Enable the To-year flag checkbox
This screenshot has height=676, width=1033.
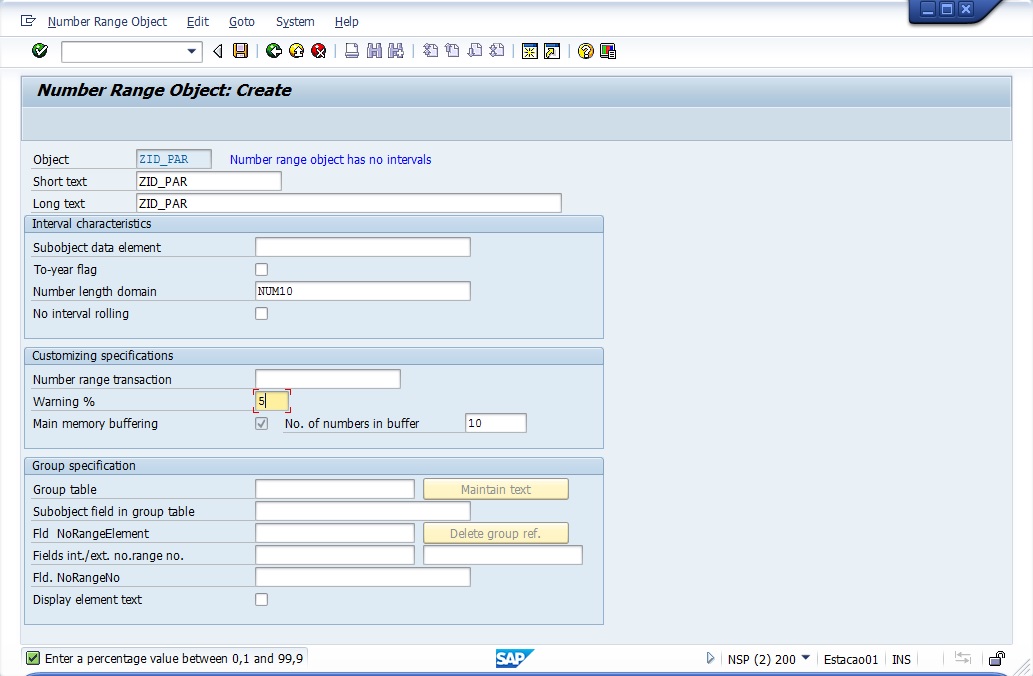tap(262, 270)
